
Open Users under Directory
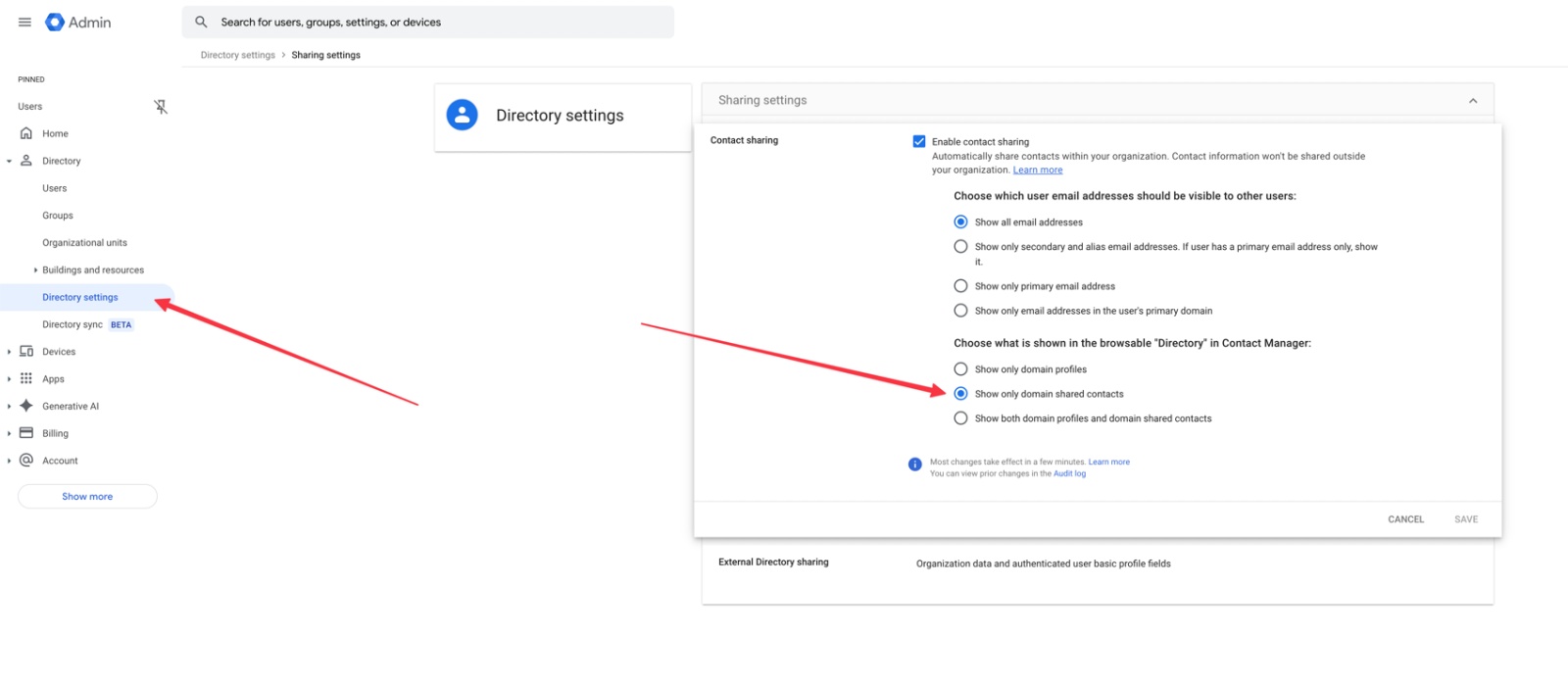[55, 188]
